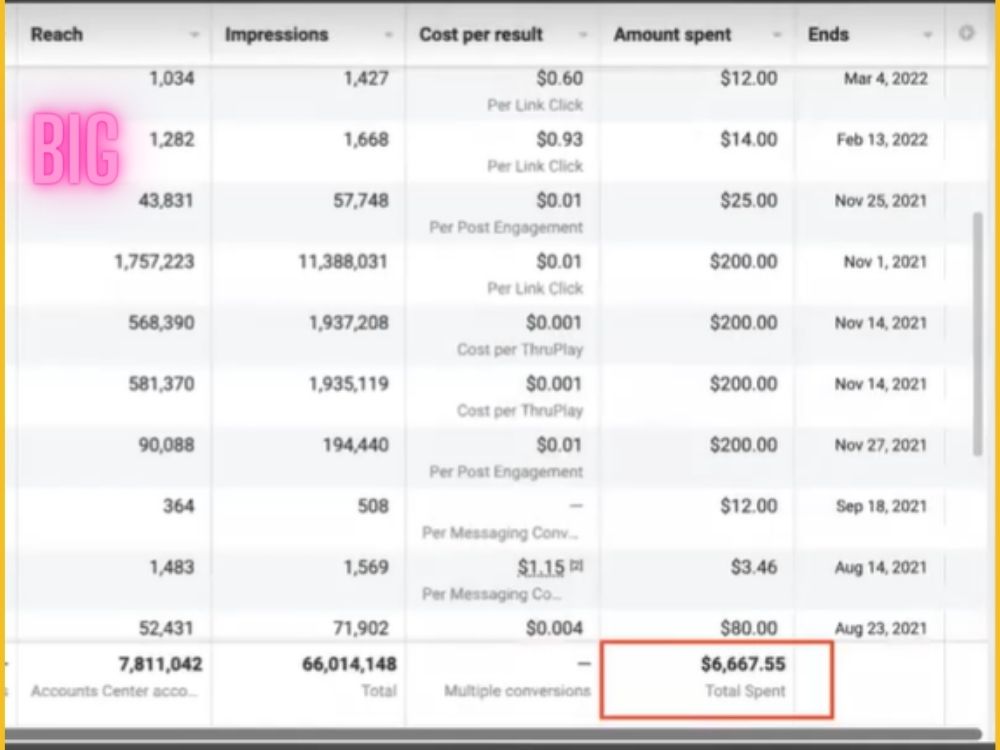
Task: Select the $200.00 spent ending Nov 1, 2021
Action: tap(744, 262)
